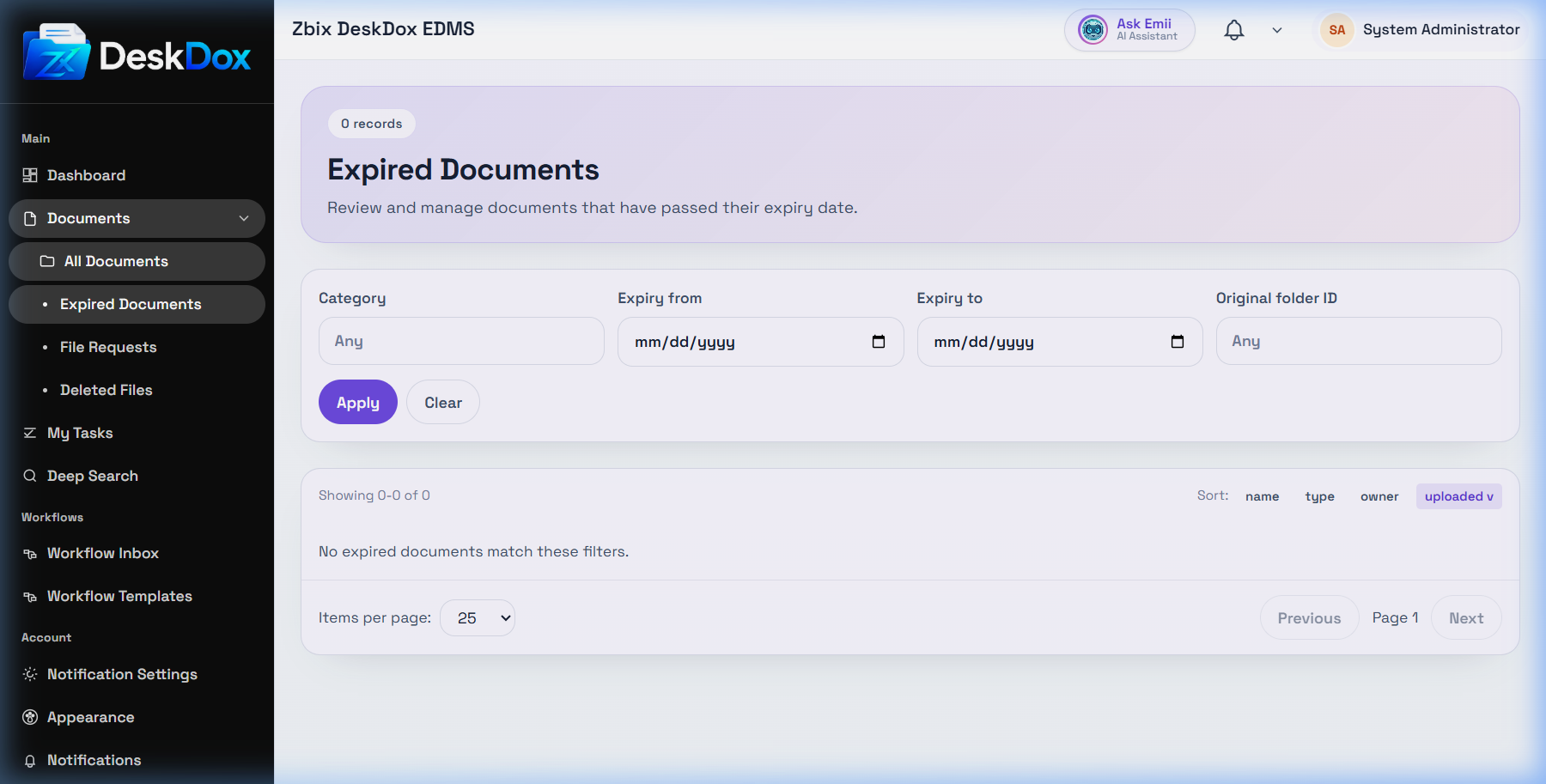Screen dimensions: 1546x784
Task: Click the Apply filter button
Action: click(358, 402)
